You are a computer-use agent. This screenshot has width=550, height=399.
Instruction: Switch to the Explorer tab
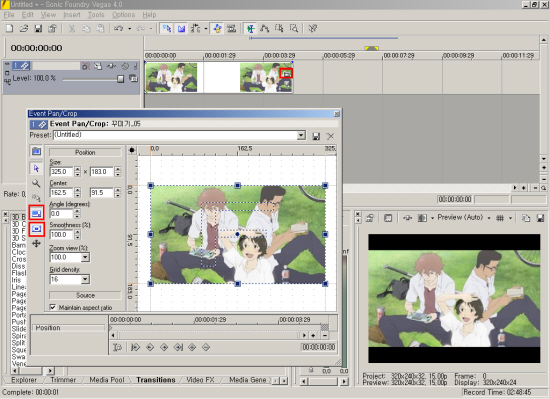pyautogui.click(x=24, y=380)
